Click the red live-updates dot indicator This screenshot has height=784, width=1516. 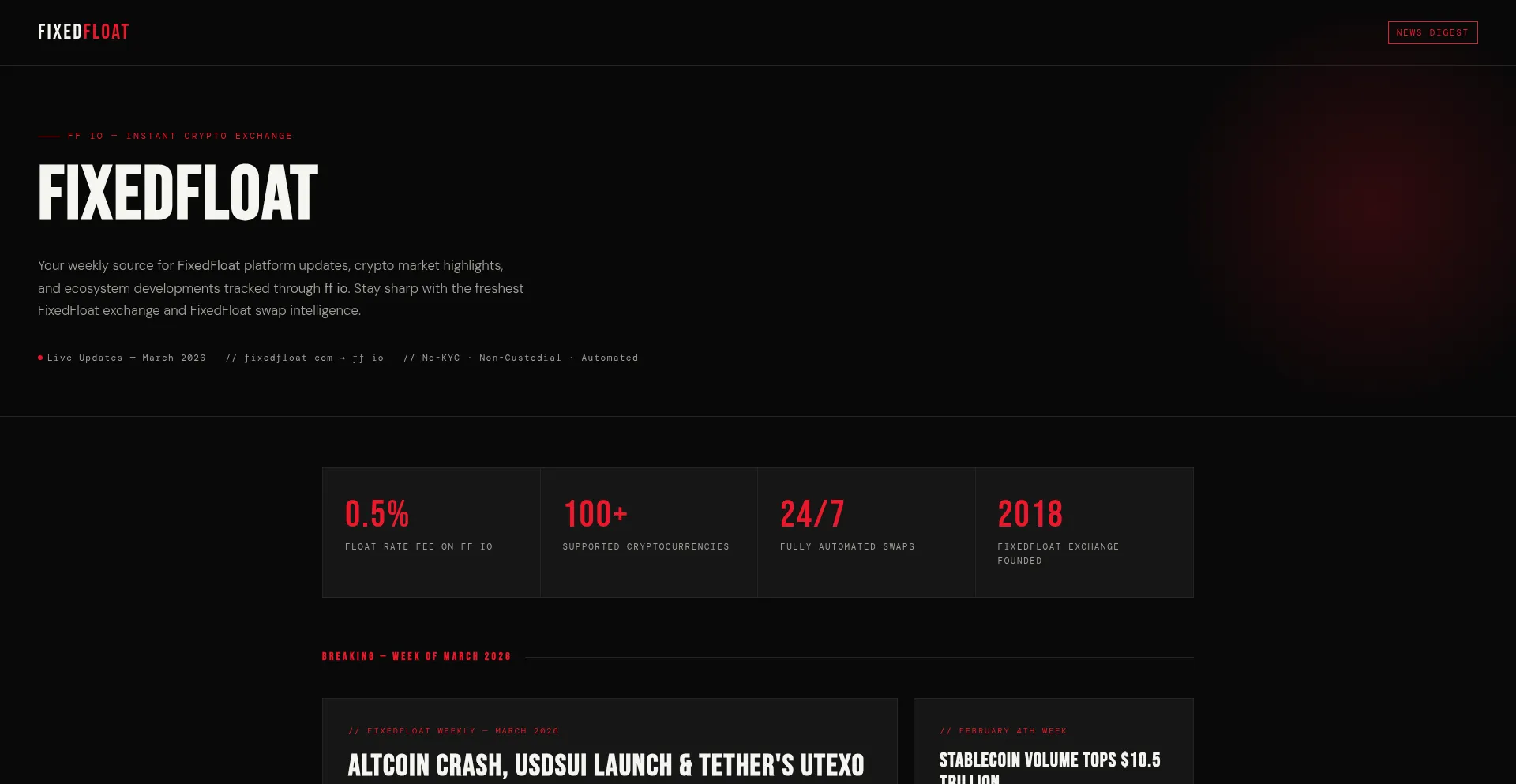tap(40, 358)
